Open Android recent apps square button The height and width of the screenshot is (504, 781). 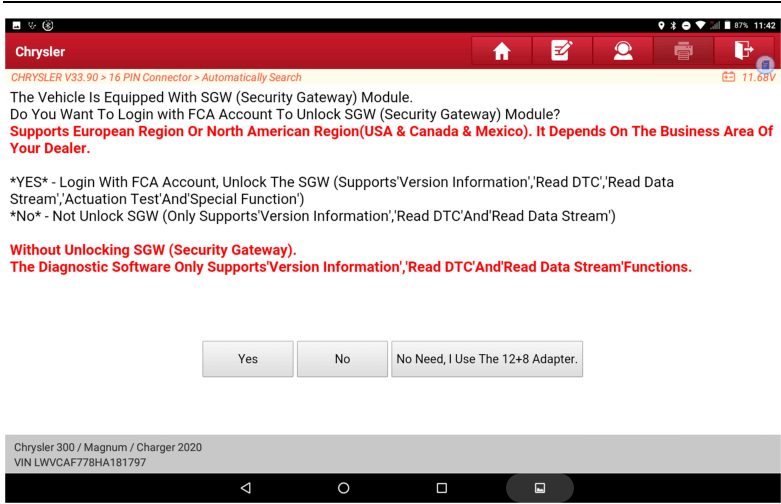pos(441,488)
